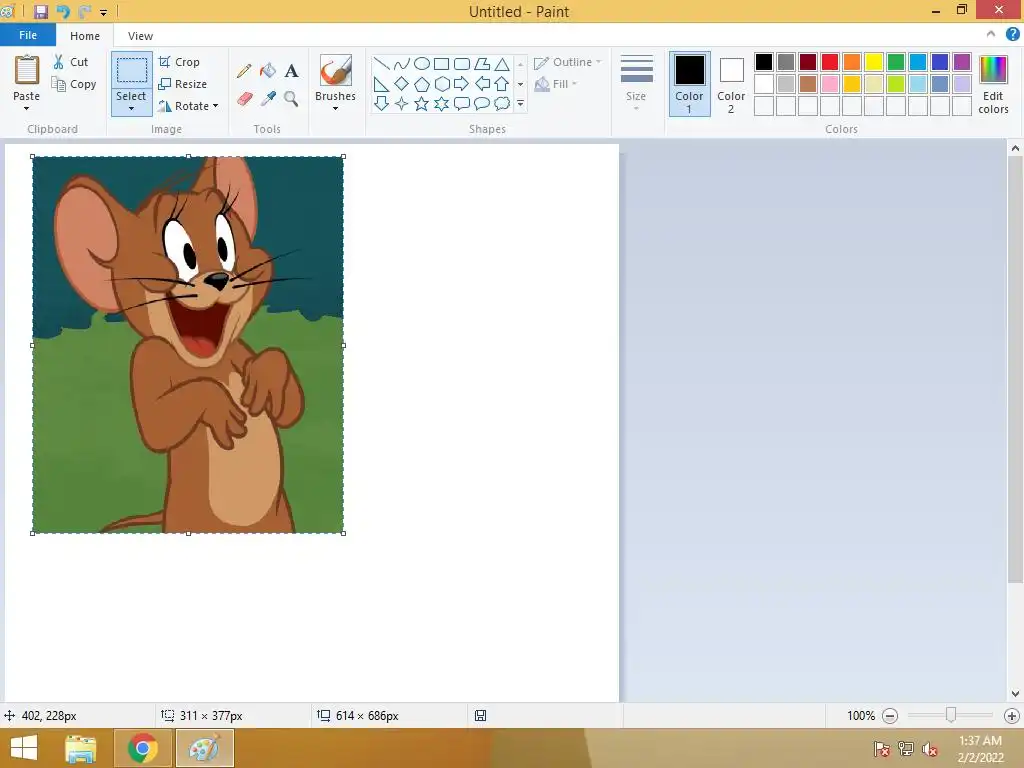The width and height of the screenshot is (1024, 768).
Task: Choose the Rectangle shape
Action: tap(441, 63)
